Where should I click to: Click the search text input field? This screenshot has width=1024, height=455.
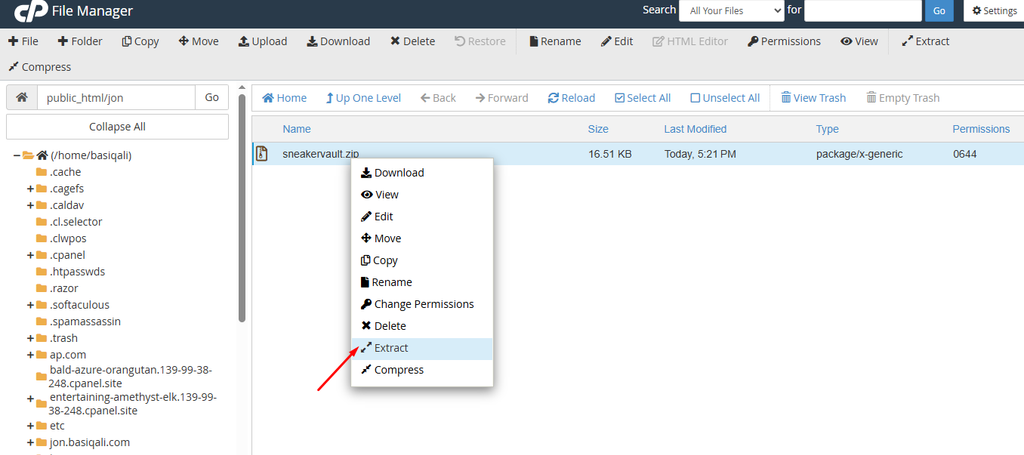(x=862, y=10)
